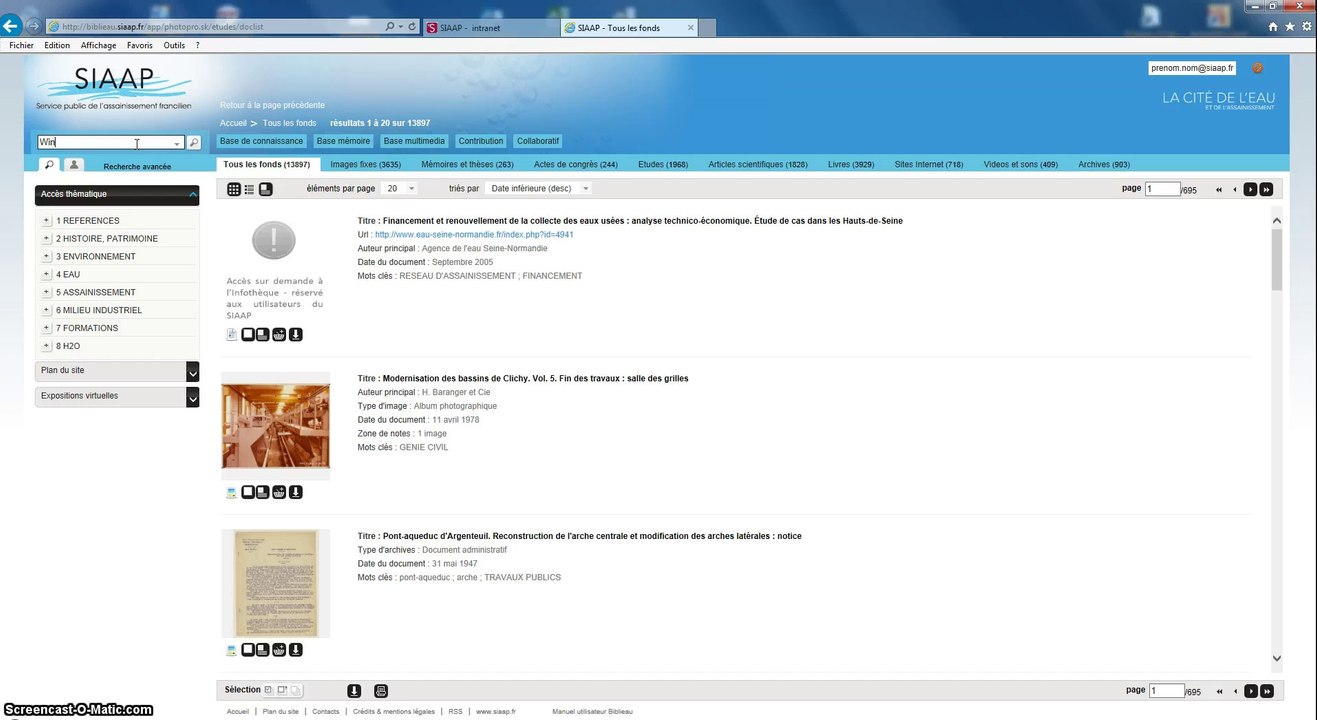1317x720 pixels.
Task: Open the search box suggestions dropdown arrow
Action: (177, 143)
